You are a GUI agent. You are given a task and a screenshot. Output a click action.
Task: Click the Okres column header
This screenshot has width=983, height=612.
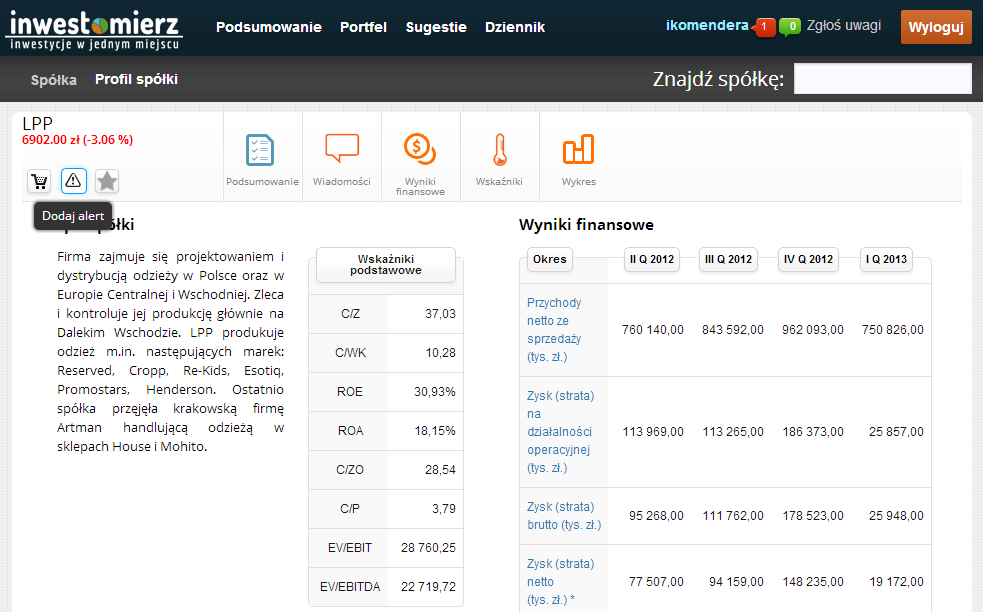tap(550, 259)
